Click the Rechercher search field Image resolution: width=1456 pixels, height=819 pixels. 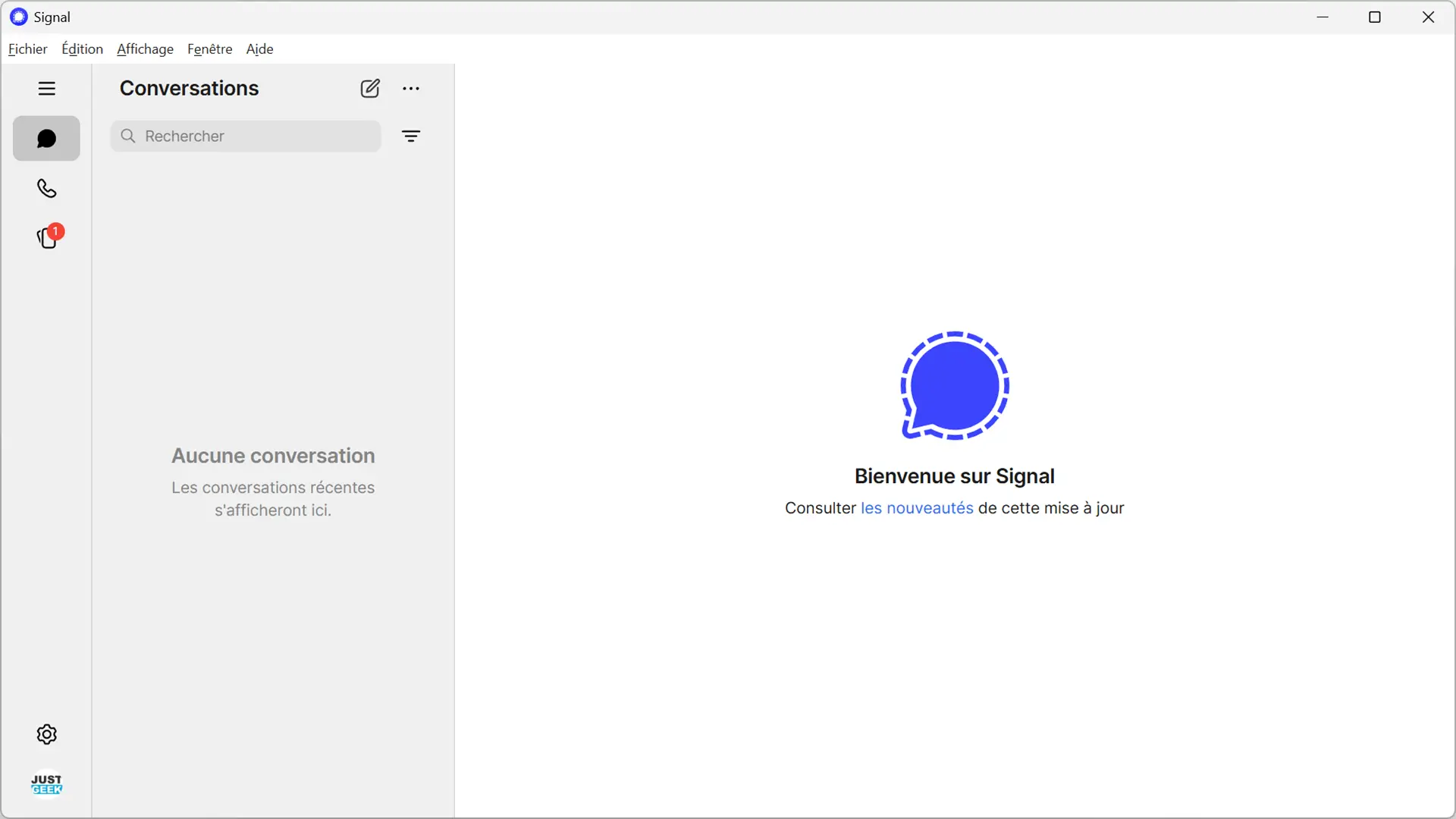coord(245,136)
